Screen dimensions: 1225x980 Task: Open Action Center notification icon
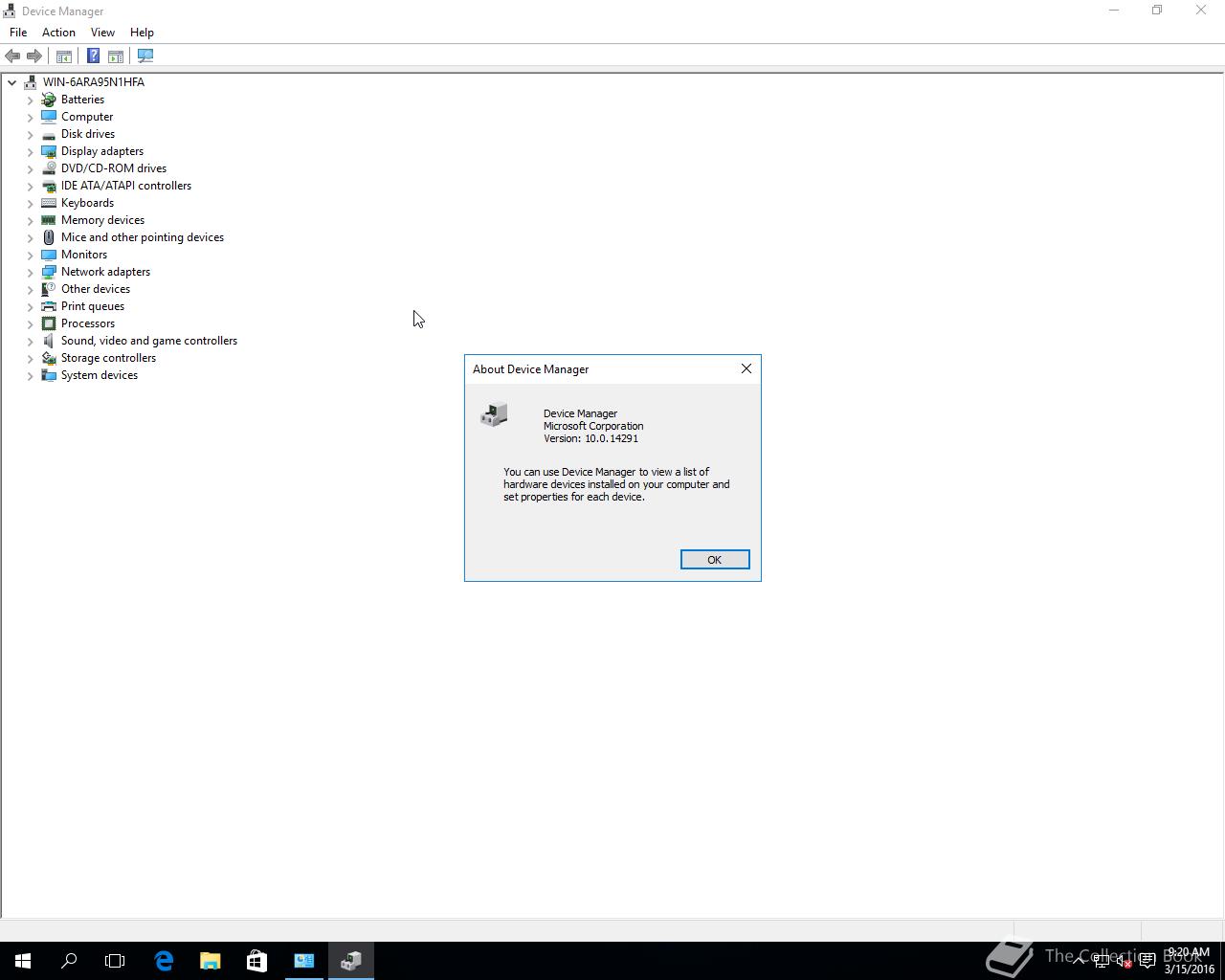[1147, 961]
